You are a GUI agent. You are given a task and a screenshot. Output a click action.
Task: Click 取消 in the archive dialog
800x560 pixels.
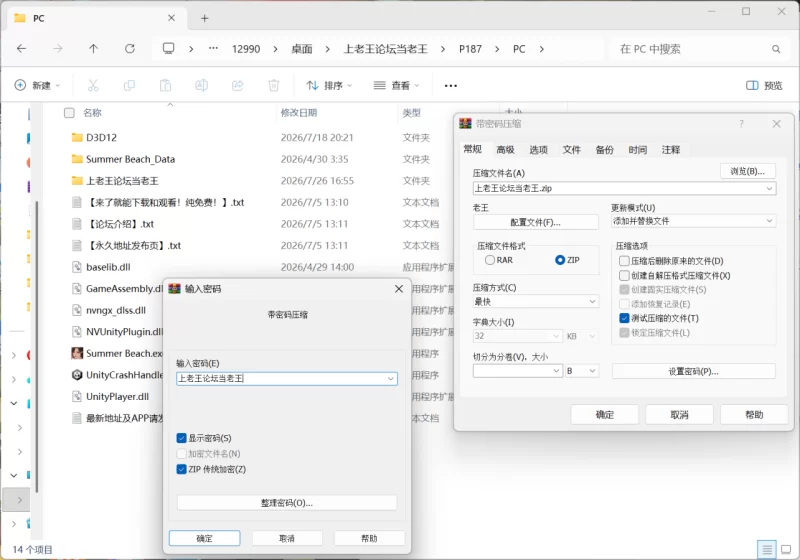(x=680, y=415)
